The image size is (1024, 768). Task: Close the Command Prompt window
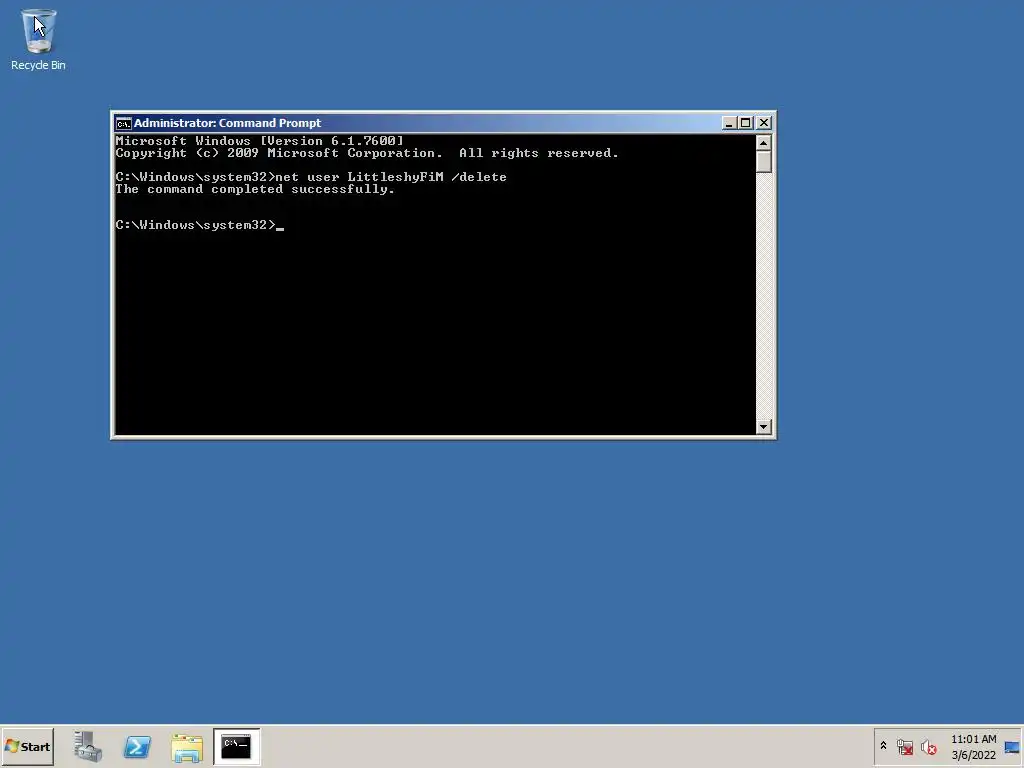[x=763, y=123]
